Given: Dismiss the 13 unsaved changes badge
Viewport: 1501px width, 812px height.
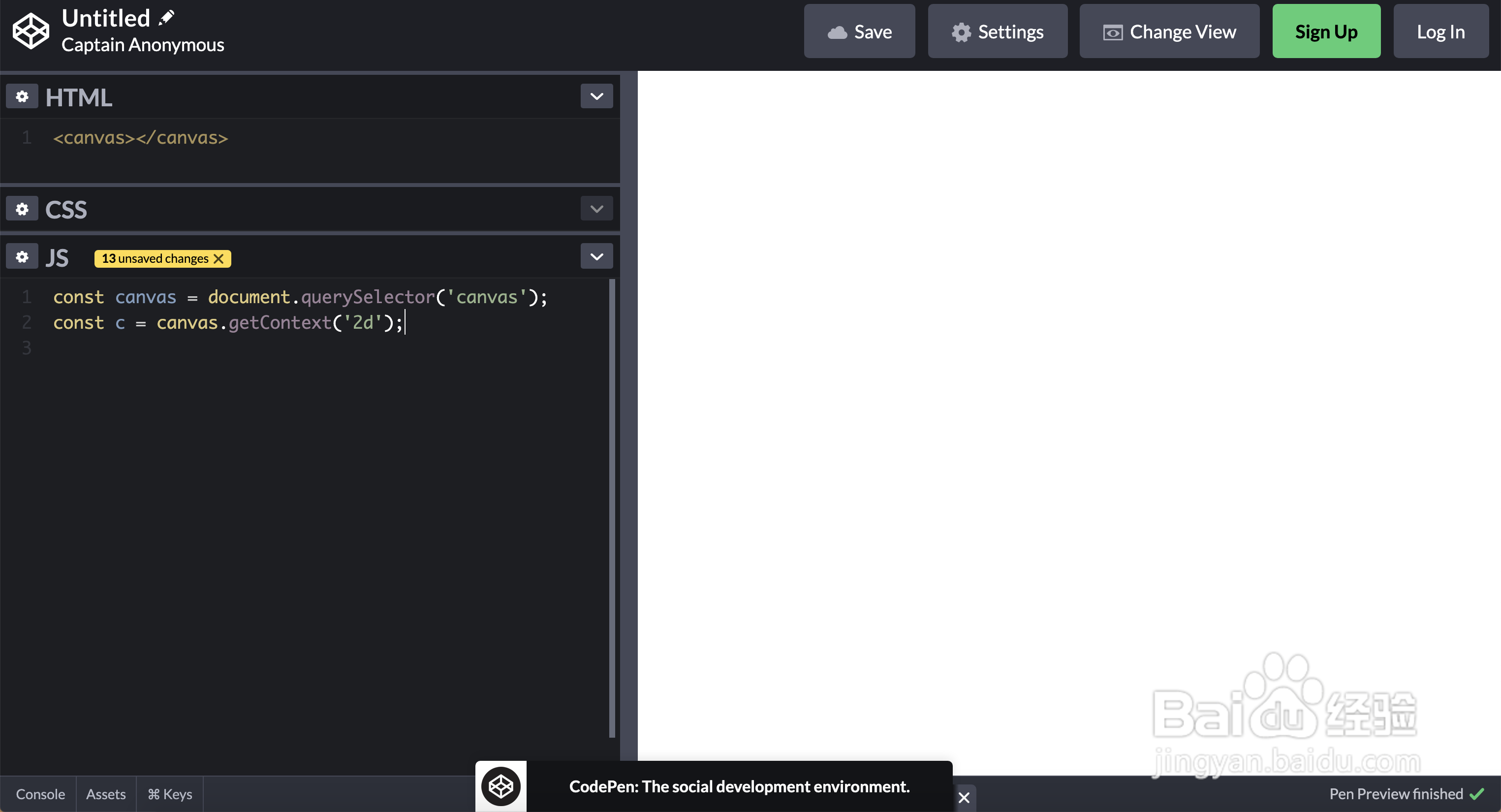Looking at the screenshot, I should 219,259.
